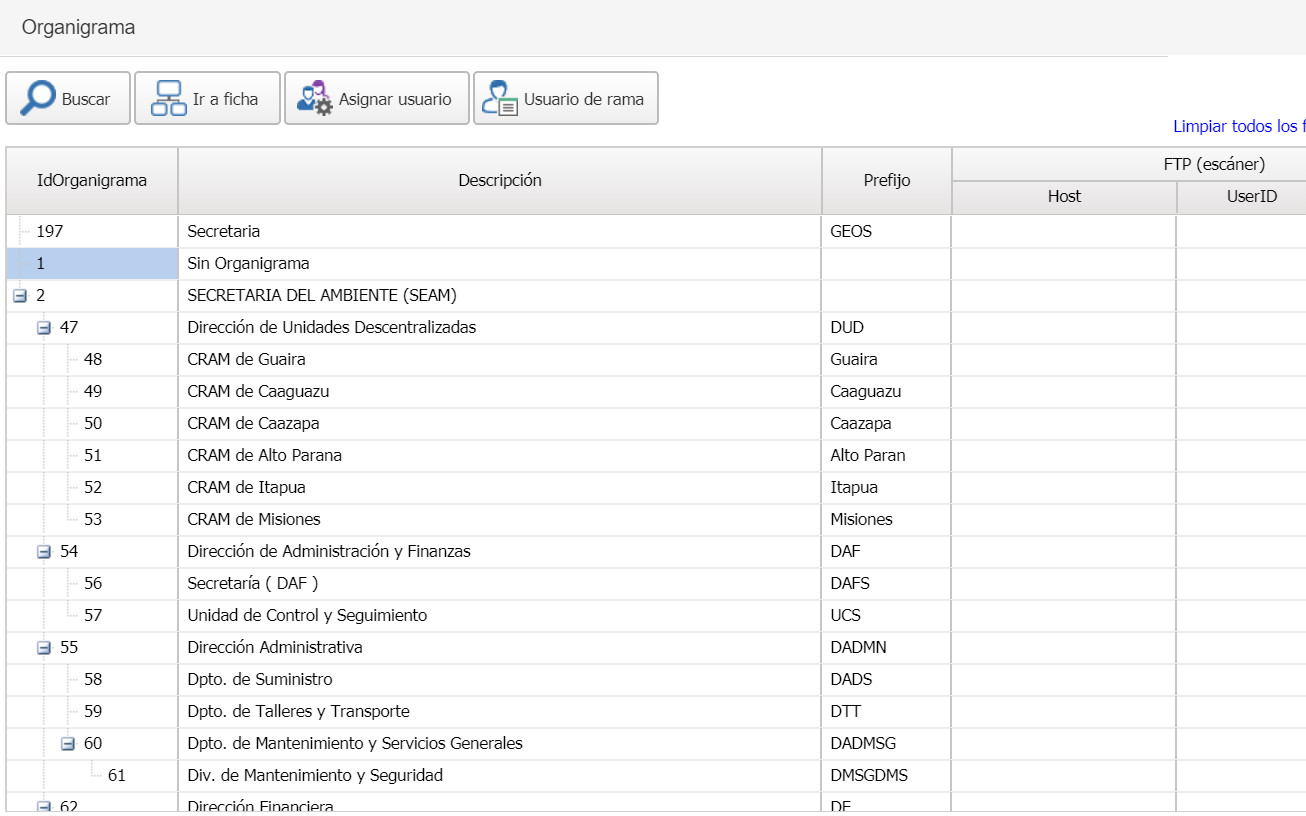This screenshot has width=1306, height=816.
Task: Click 'SECRETARIA DEL AMBIENTE (SEAM)' cell
Action: tap(500, 296)
